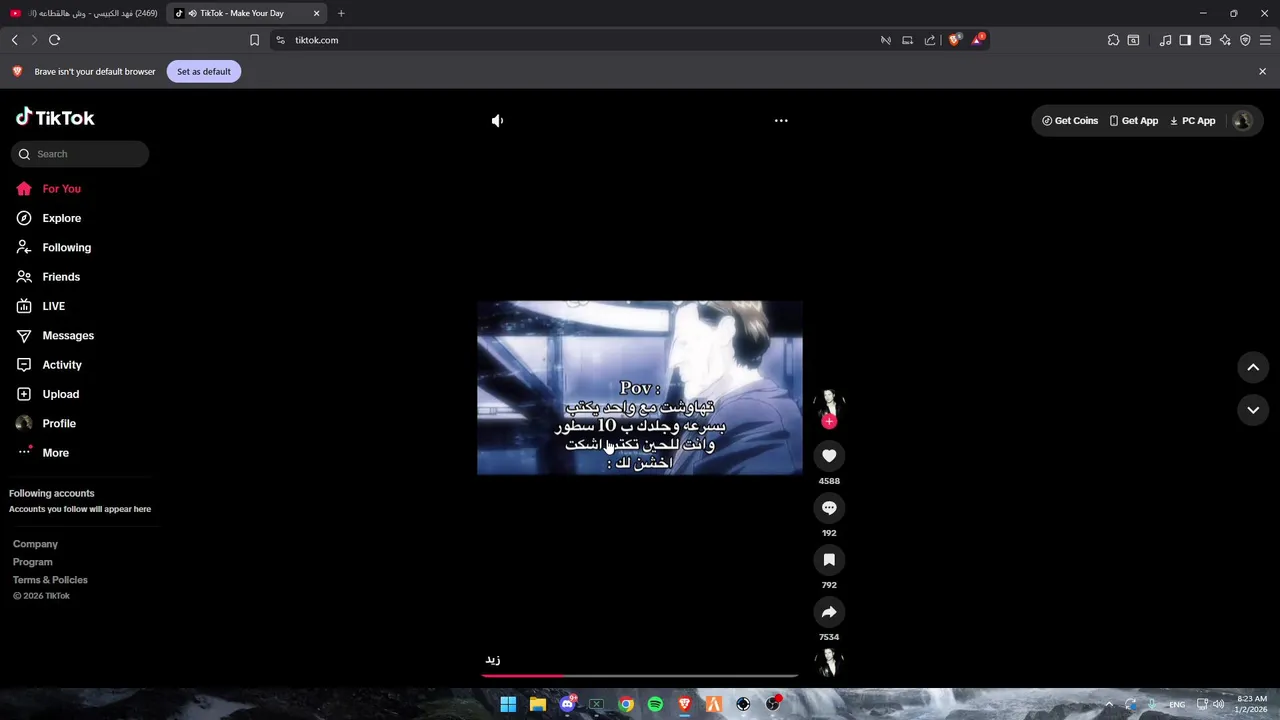Screen dimensions: 1280x720
Task: Open the sound disc thumbnail below share
Action: point(829,662)
